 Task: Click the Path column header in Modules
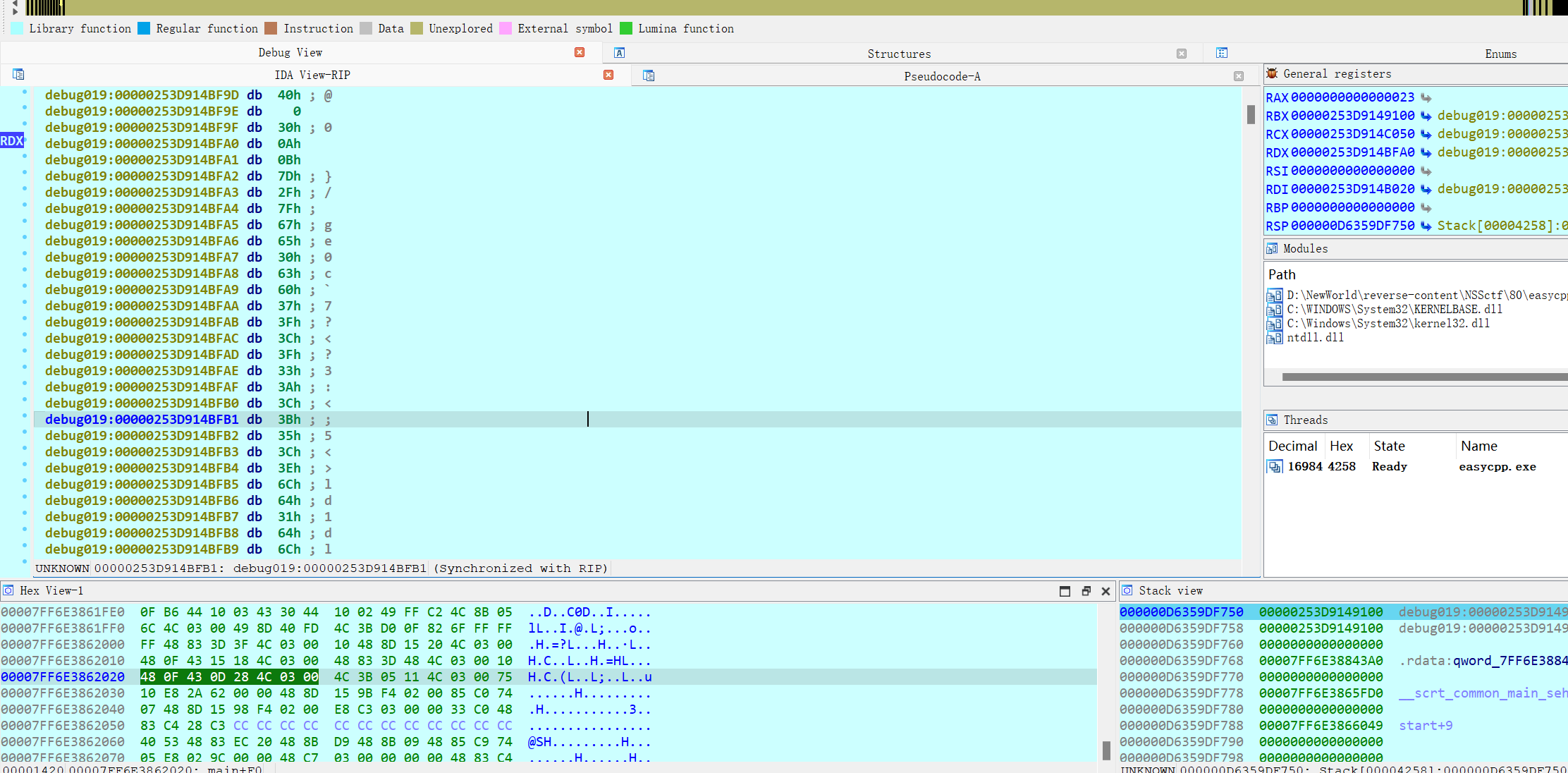(x=1282, y=274)
